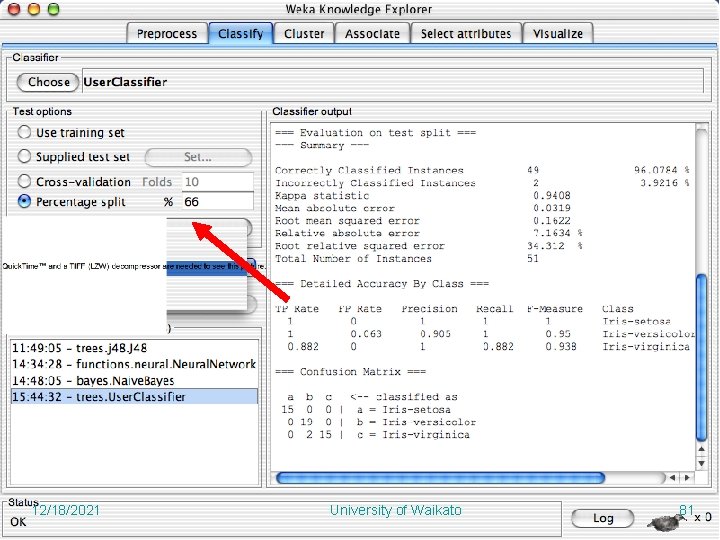Click the UserClassifier name field

(x=393, y=82)
